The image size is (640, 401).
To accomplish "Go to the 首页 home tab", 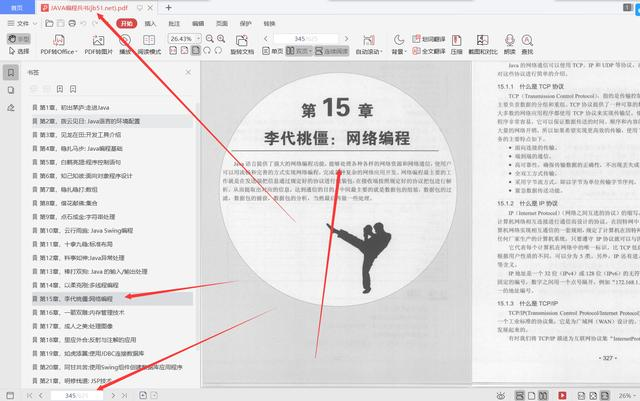I will tap(17, 7).
